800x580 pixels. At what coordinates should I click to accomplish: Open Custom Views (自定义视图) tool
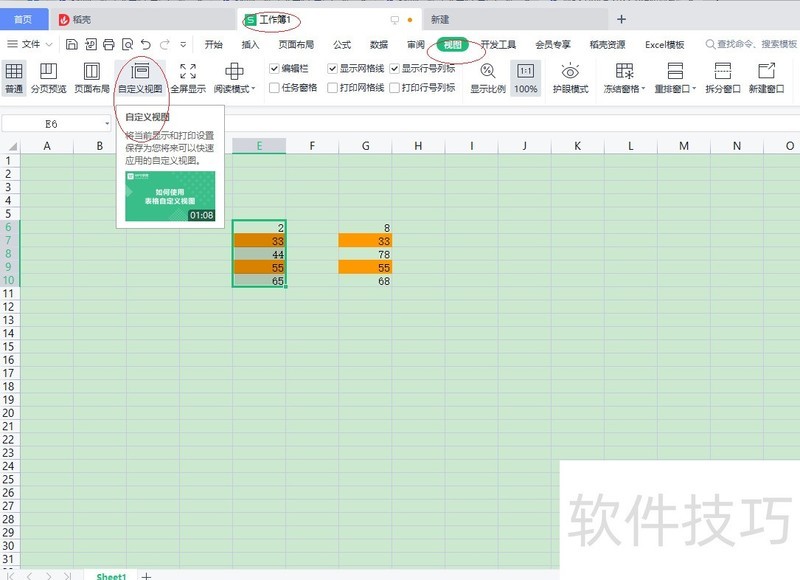tap(140, 77)
